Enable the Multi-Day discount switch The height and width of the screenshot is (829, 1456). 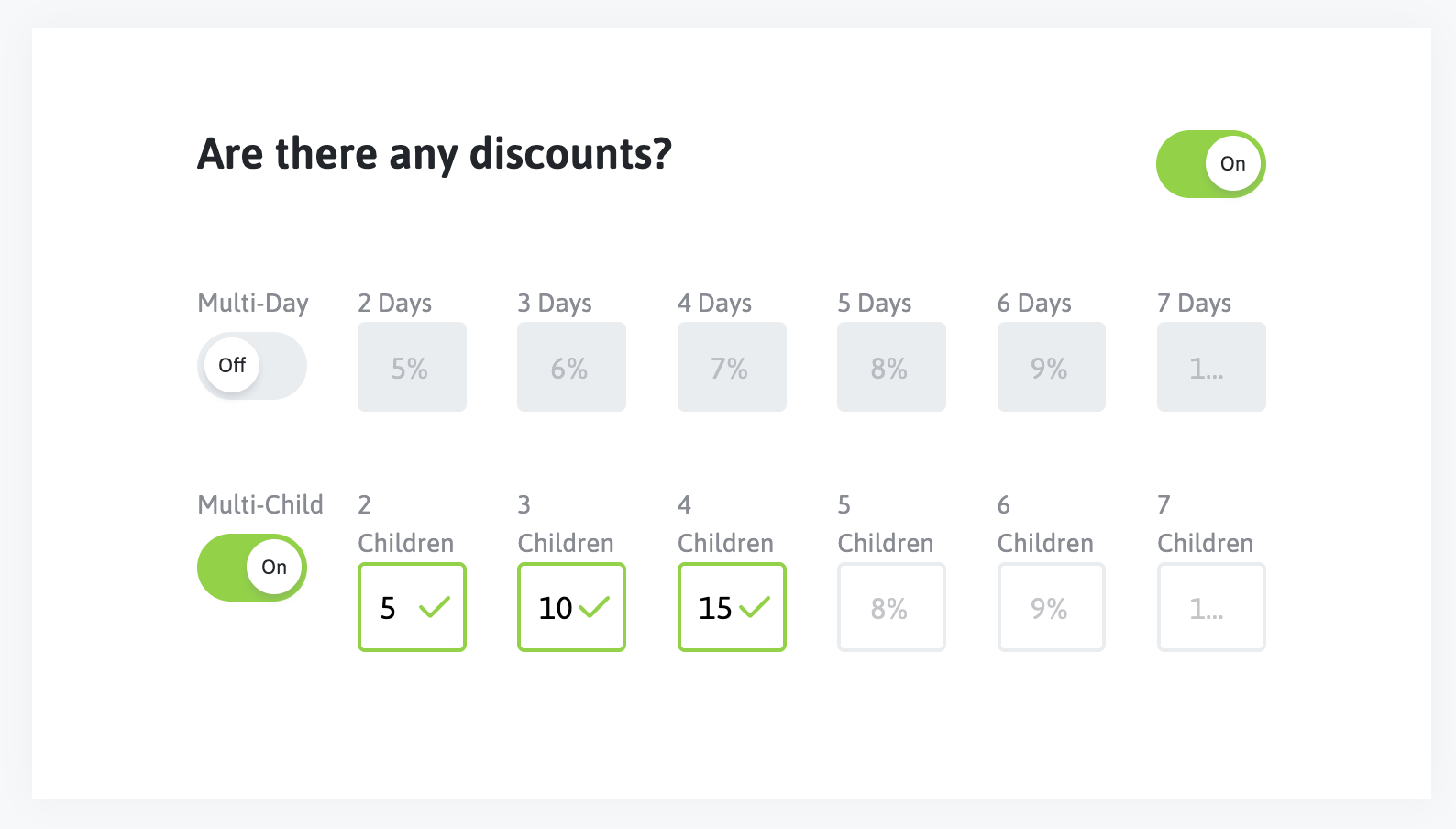[x=252, y=366]
